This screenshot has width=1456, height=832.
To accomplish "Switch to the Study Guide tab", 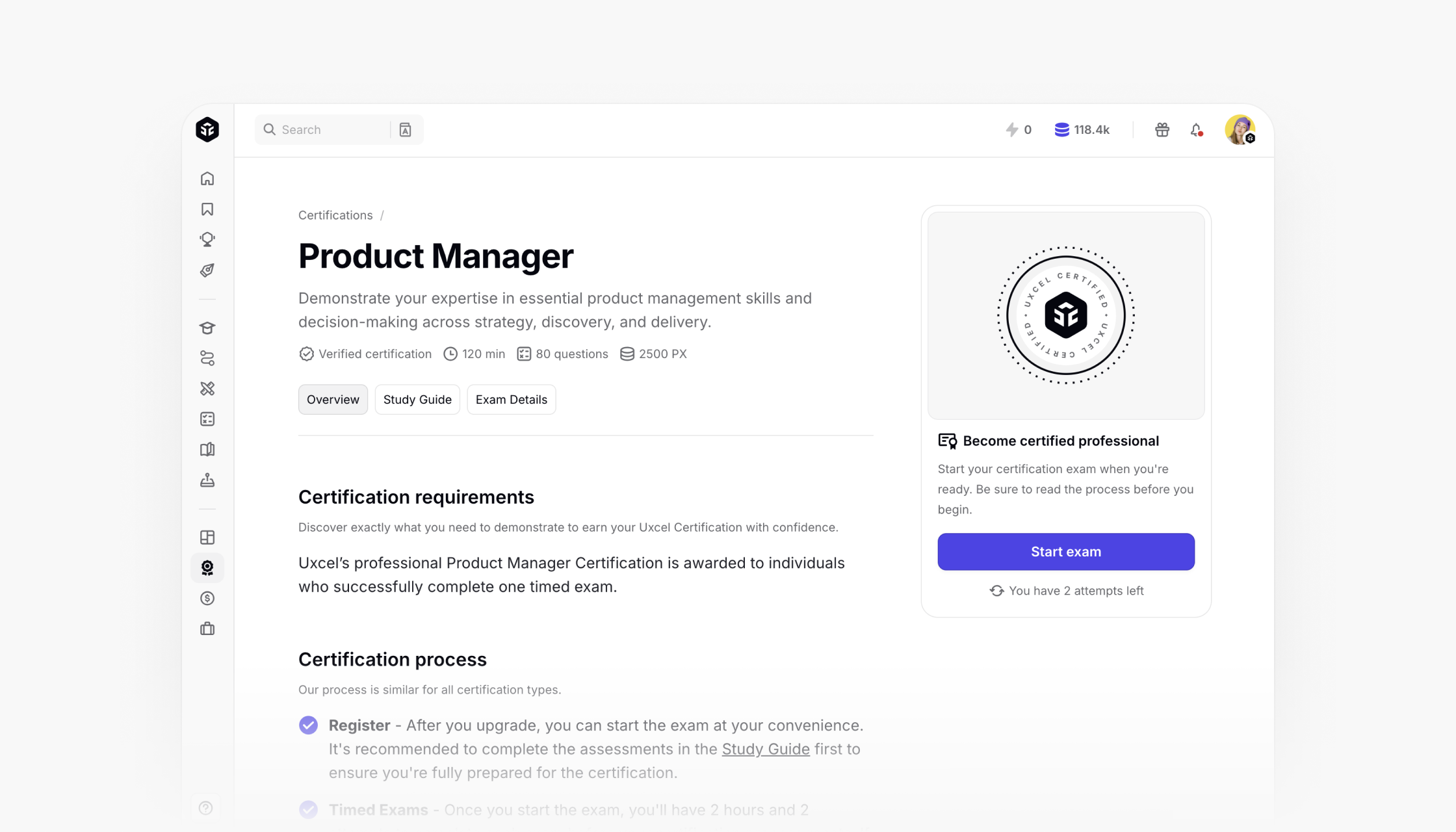I will click(x=417, y=399).
